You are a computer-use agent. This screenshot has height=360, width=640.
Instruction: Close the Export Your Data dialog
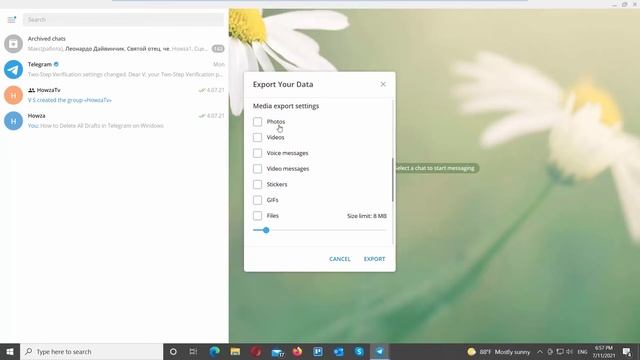[x=383, y=84]
